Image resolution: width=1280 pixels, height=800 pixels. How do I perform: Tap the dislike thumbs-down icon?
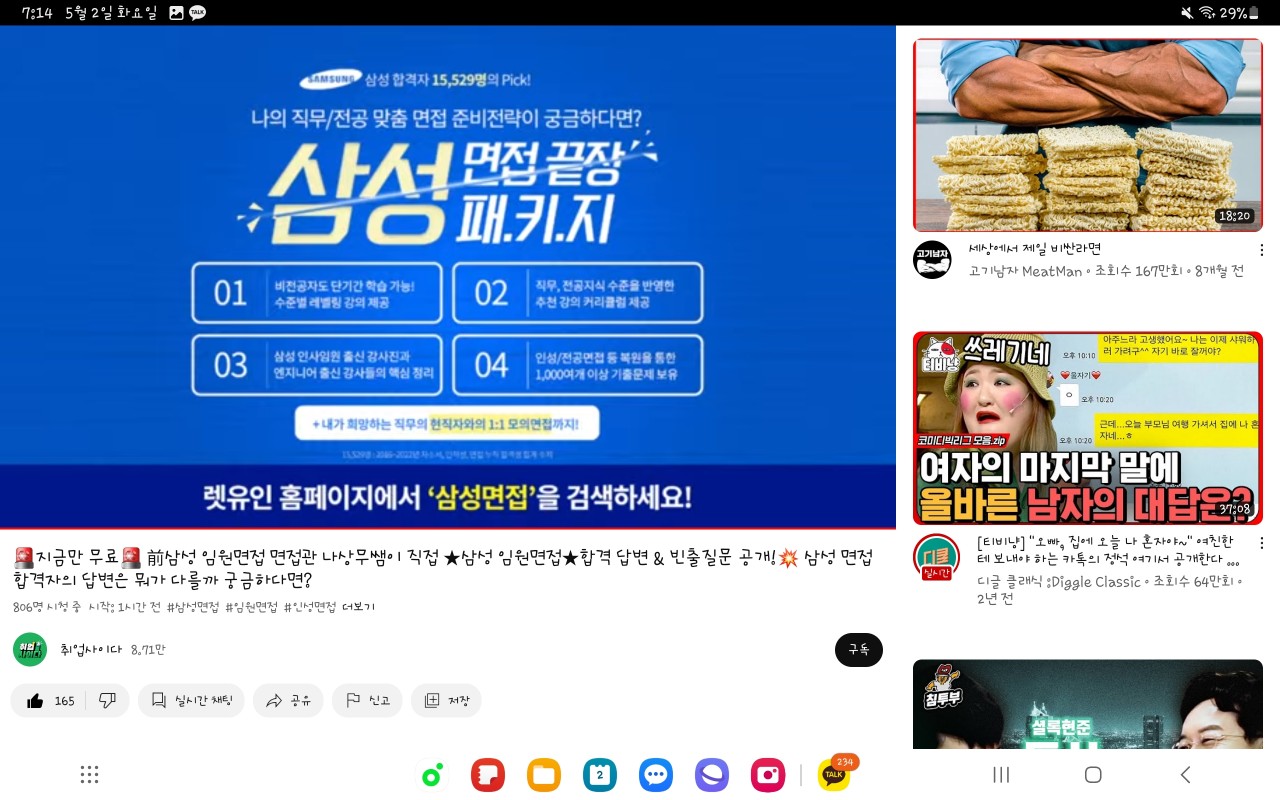coord(108,701)
